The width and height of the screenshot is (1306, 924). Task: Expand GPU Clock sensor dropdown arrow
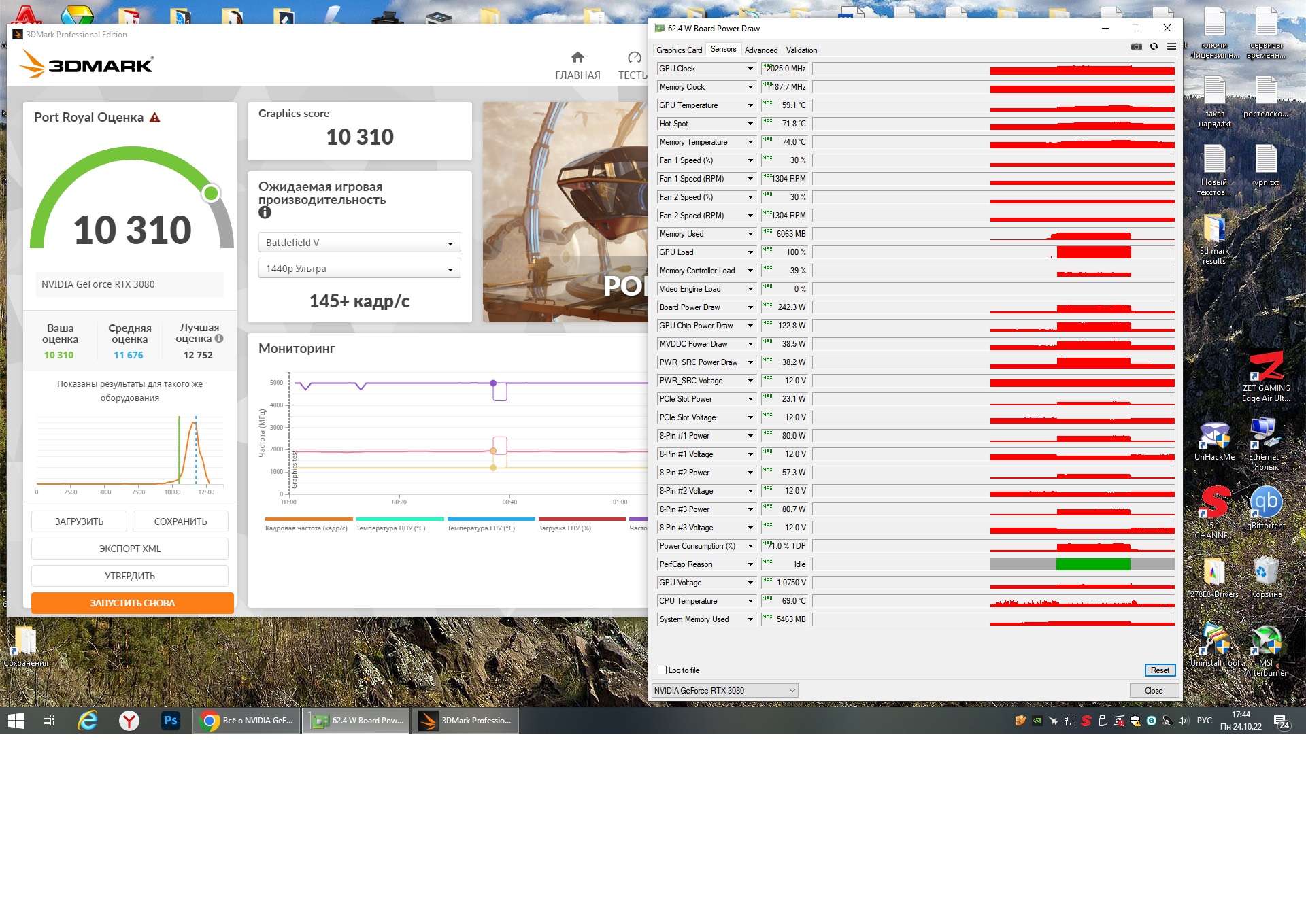tap(750, 69)
